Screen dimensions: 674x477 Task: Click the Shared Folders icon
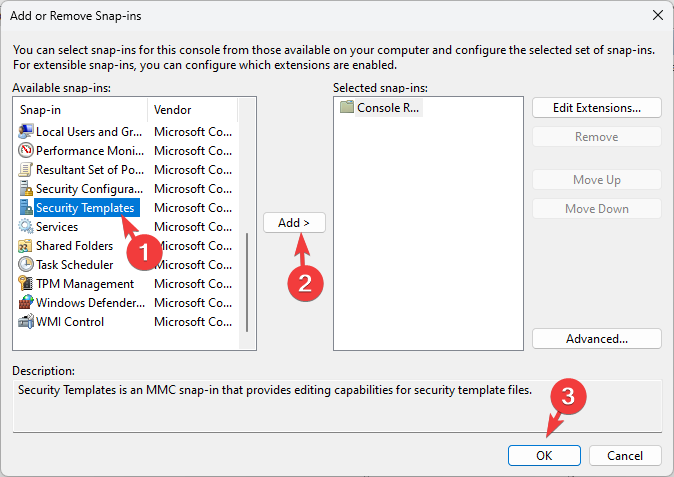click(26, 245)
